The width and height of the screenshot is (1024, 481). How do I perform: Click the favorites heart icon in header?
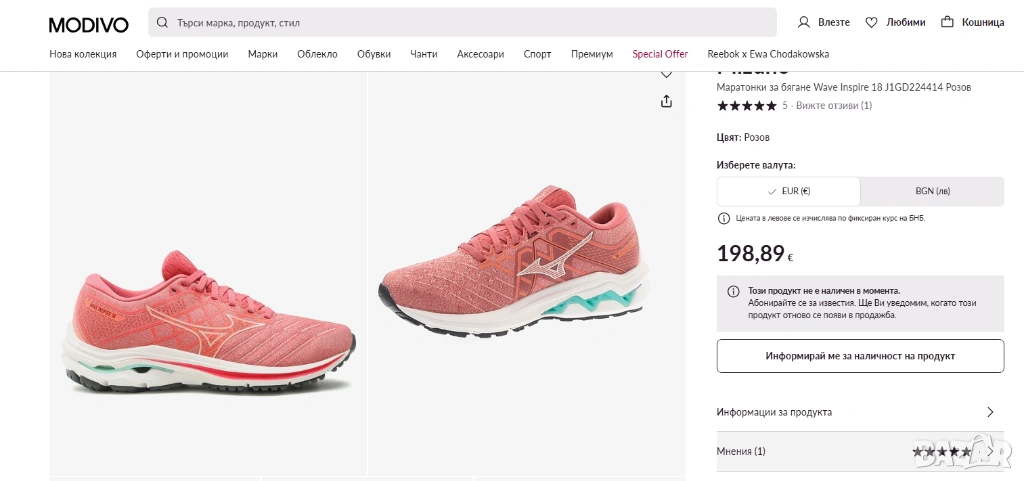pos(871,22)
